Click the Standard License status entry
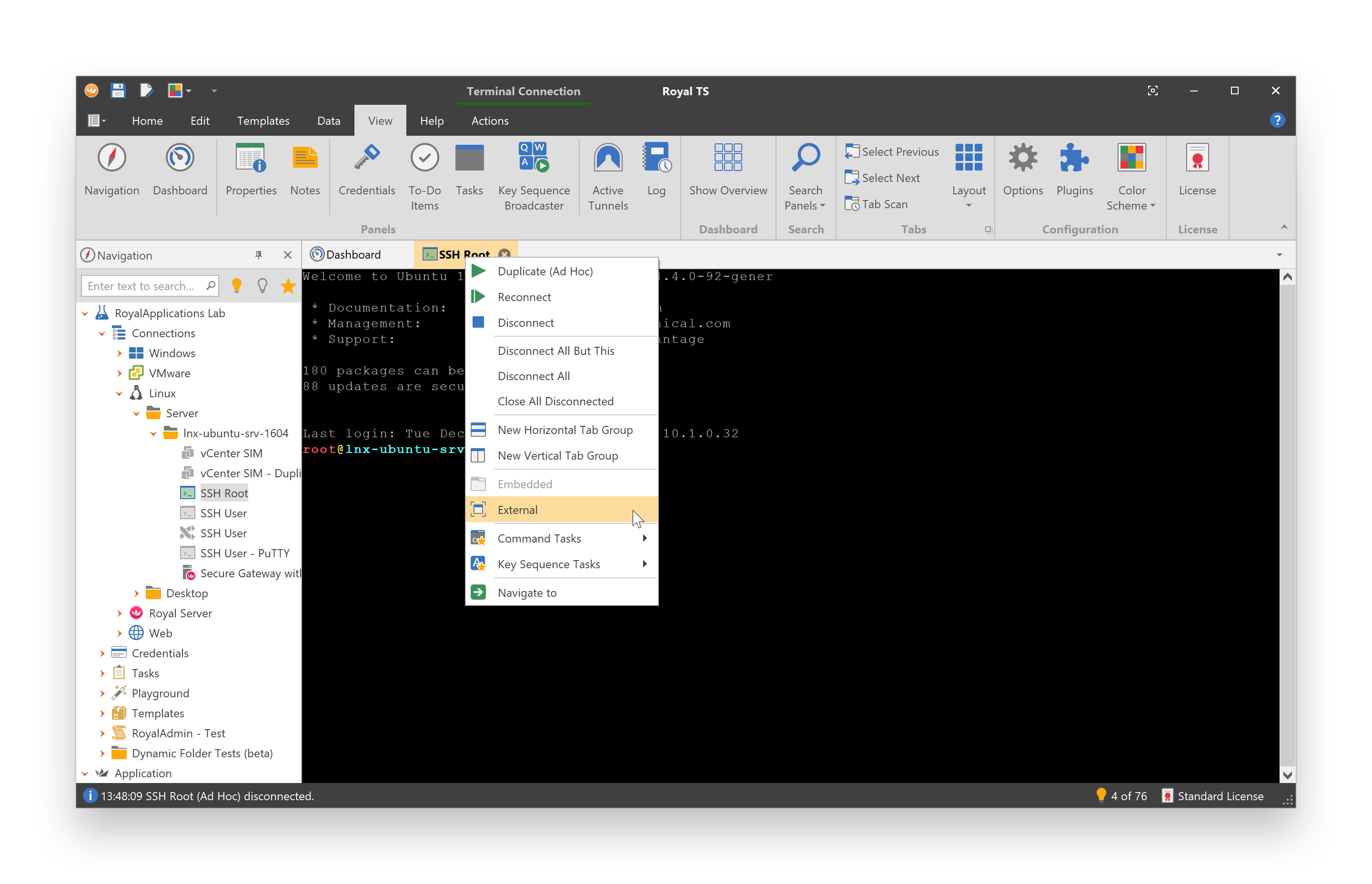Screen dimensions: 1372x884 1212,797
